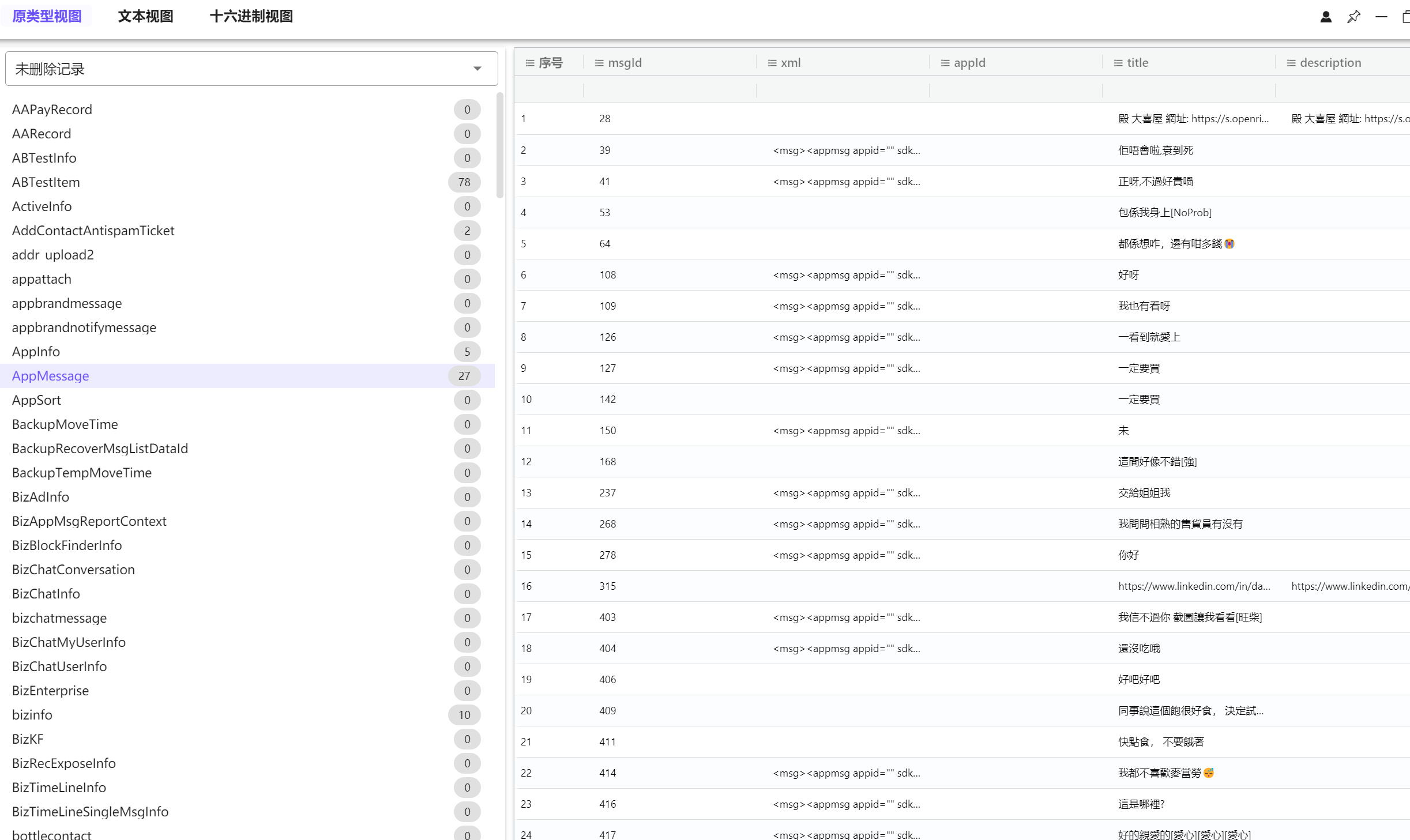Viewport: 1410px width, 840px height.
Task: Select the ABTestItem table
Action: pyautogui.click(x=46, y=182)
